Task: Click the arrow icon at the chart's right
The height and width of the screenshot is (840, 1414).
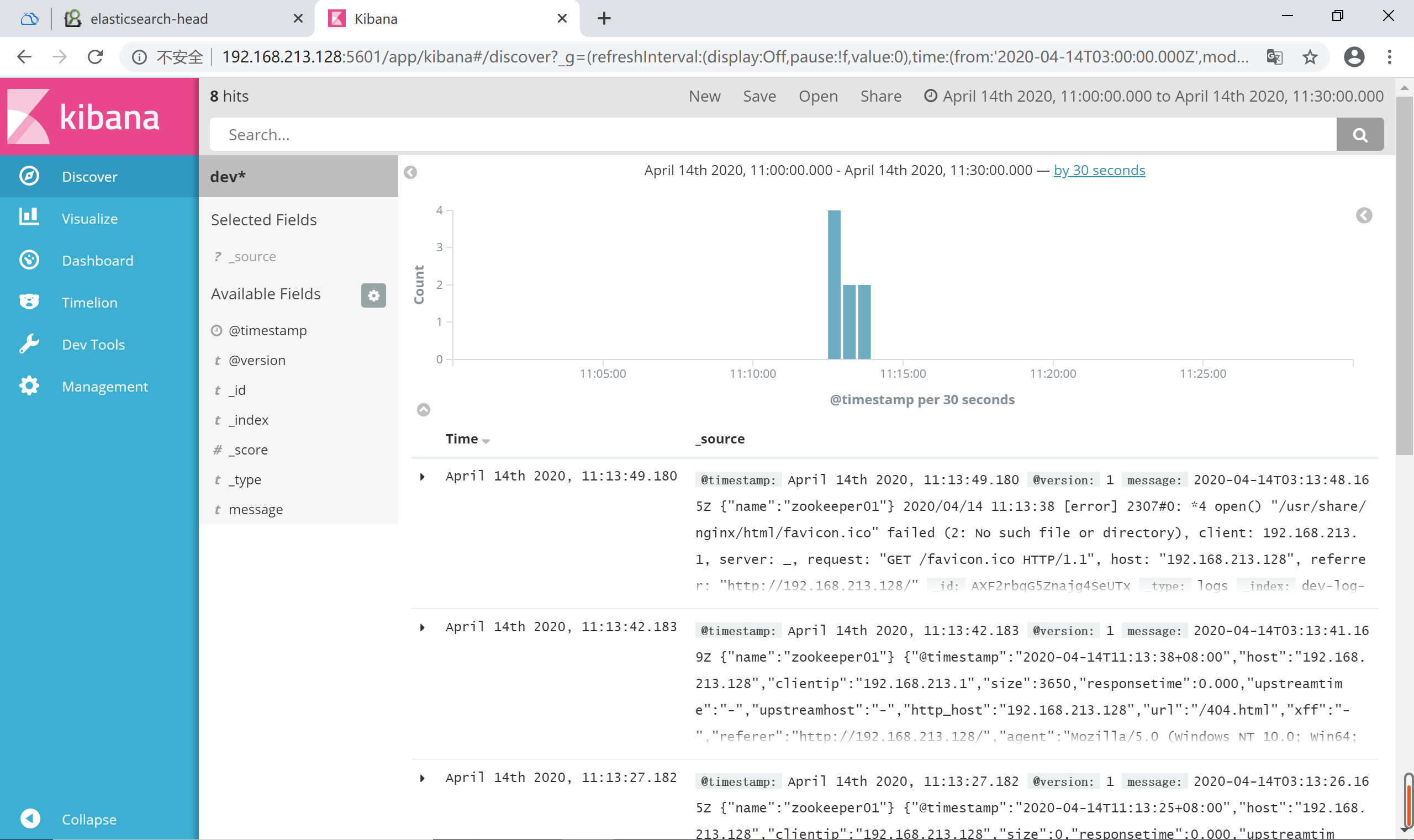Action: pyautogui.click(x=1364, y=215)
